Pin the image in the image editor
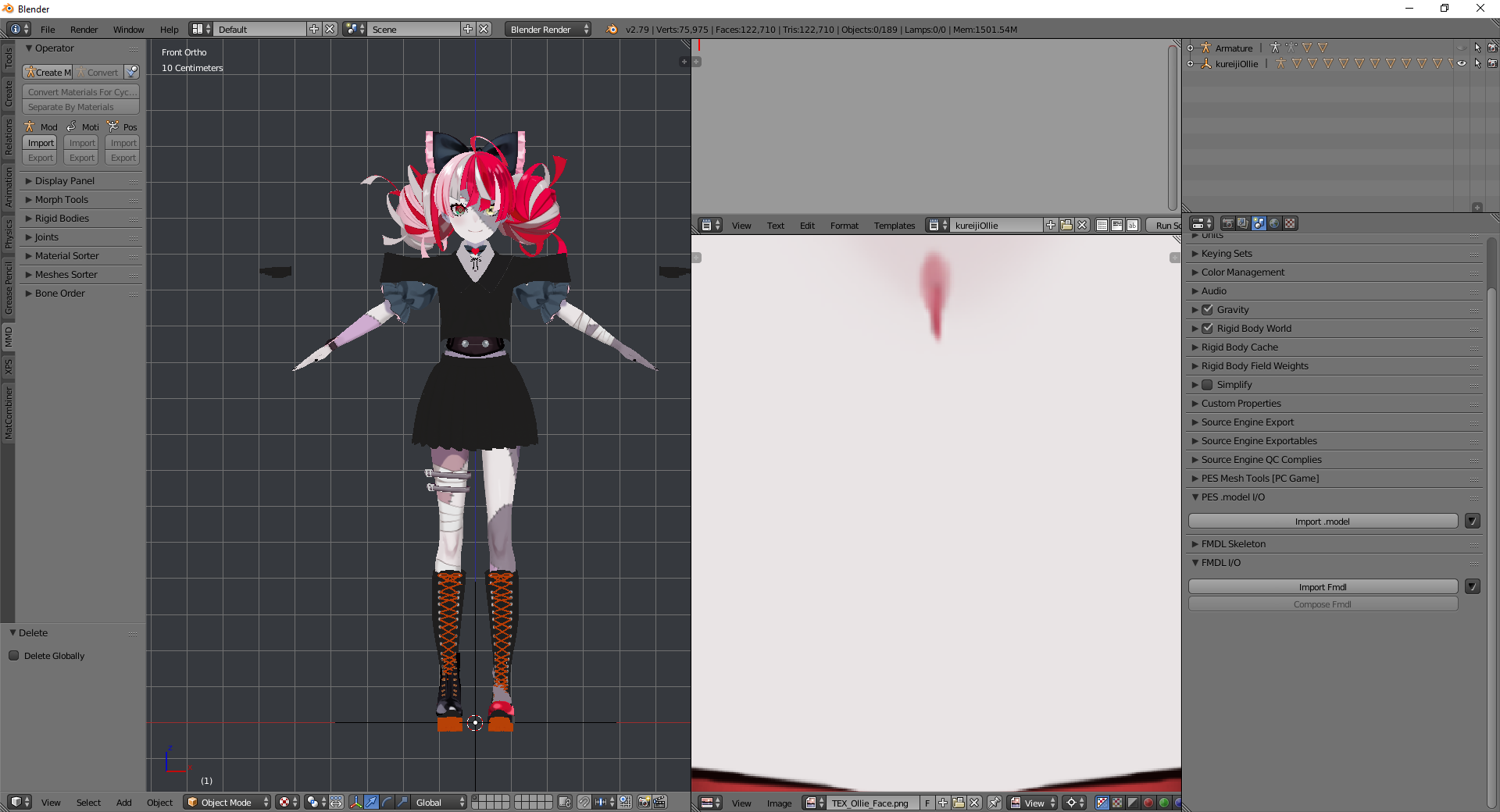This screenshot has width=1500, height=812. [x=994, y=803]
